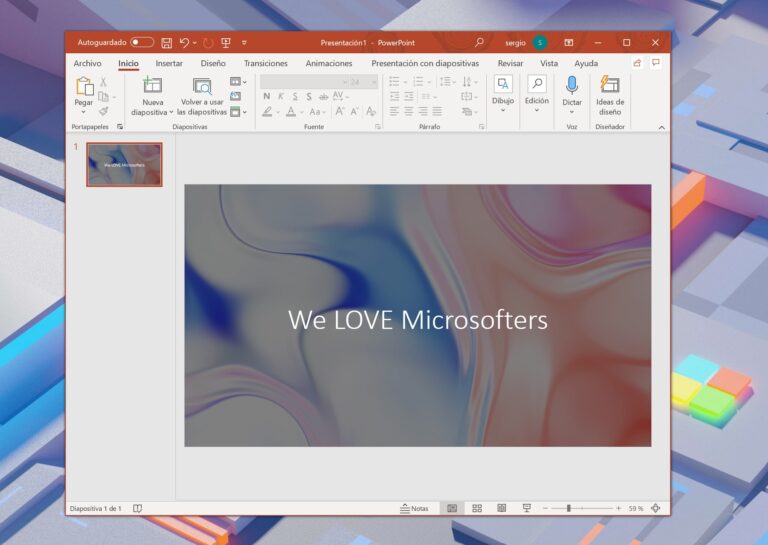Click the Nueva diapositiva icon
The width and height of the screenshot is (768, 545).
pos(152,85)
